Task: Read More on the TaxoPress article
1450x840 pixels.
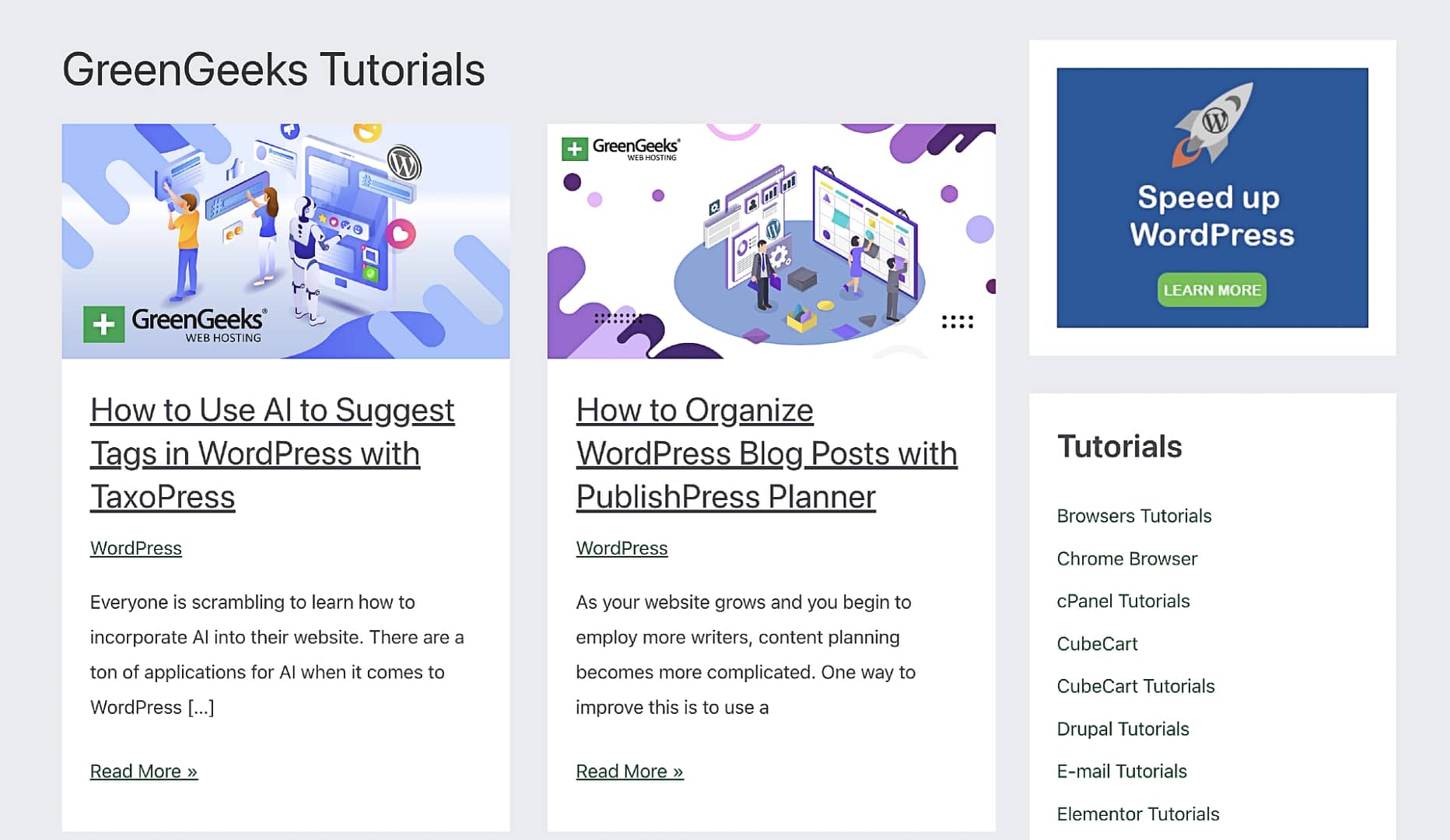Action: (x=144, y=772)
